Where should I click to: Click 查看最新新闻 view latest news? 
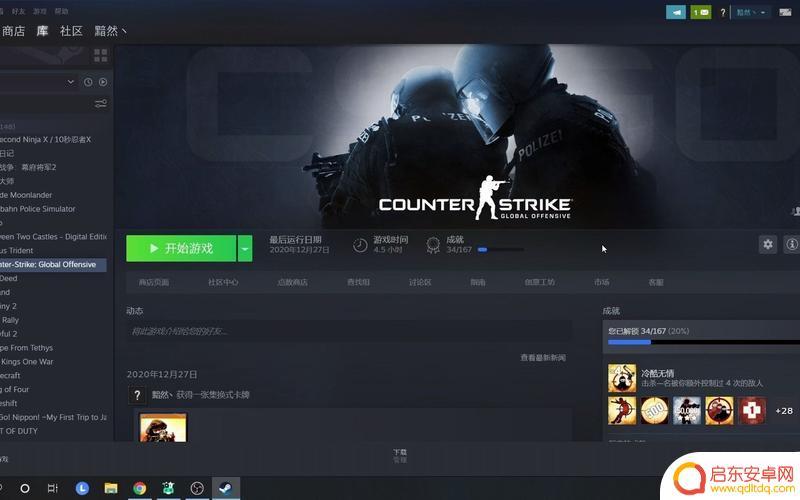543,358
